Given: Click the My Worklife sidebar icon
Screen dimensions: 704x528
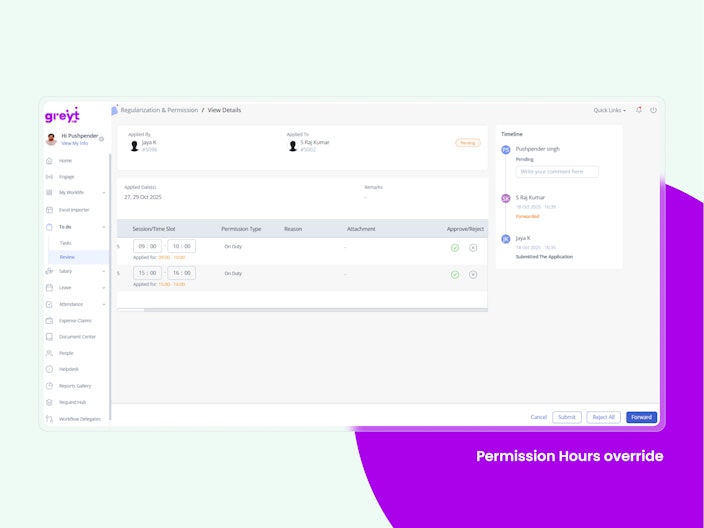Looking at the screenshot, I should click(49, 193).
